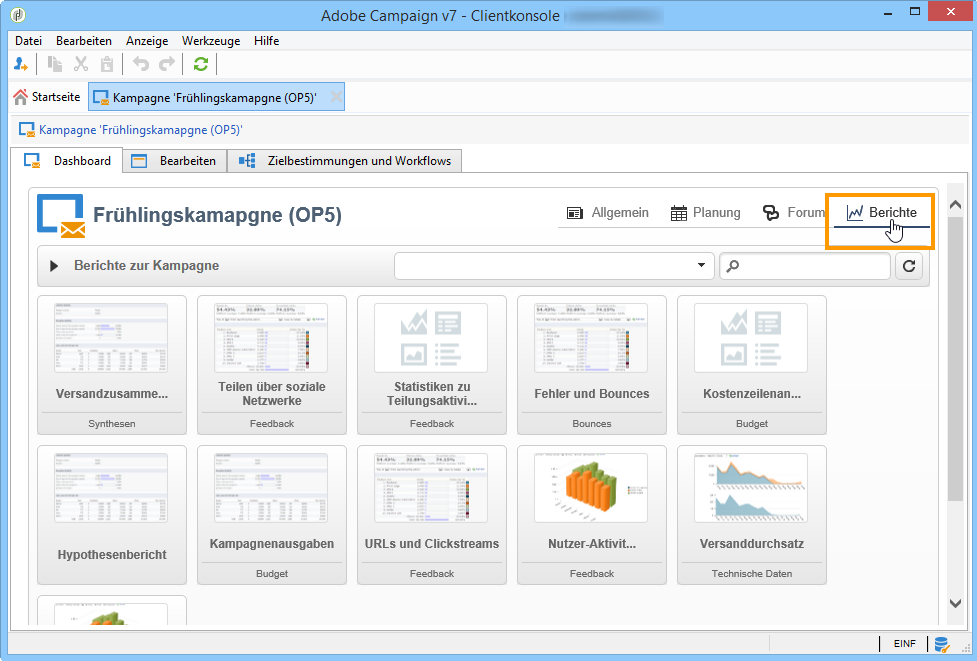Screen dimensions: 977x661
Task: Click the magnifier icon in search box
Action: [733, 266]
